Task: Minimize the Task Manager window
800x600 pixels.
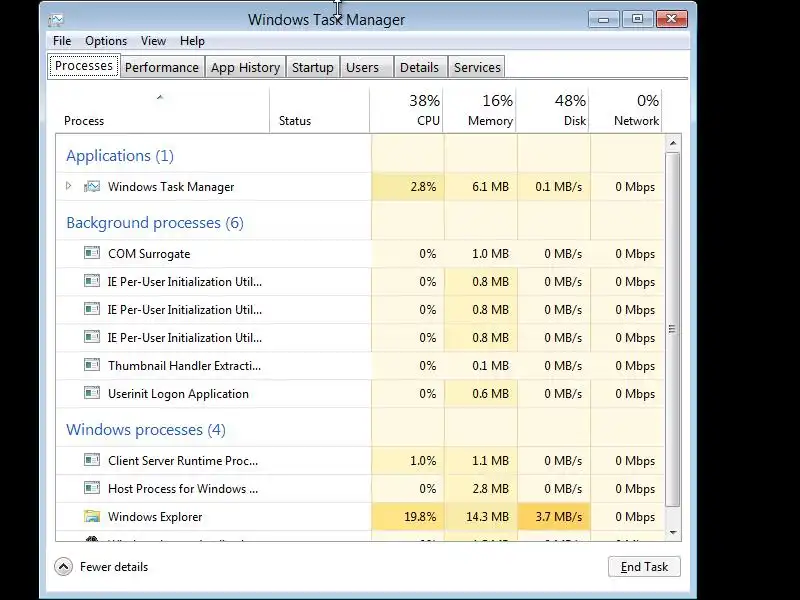Action: pos(603,19)
